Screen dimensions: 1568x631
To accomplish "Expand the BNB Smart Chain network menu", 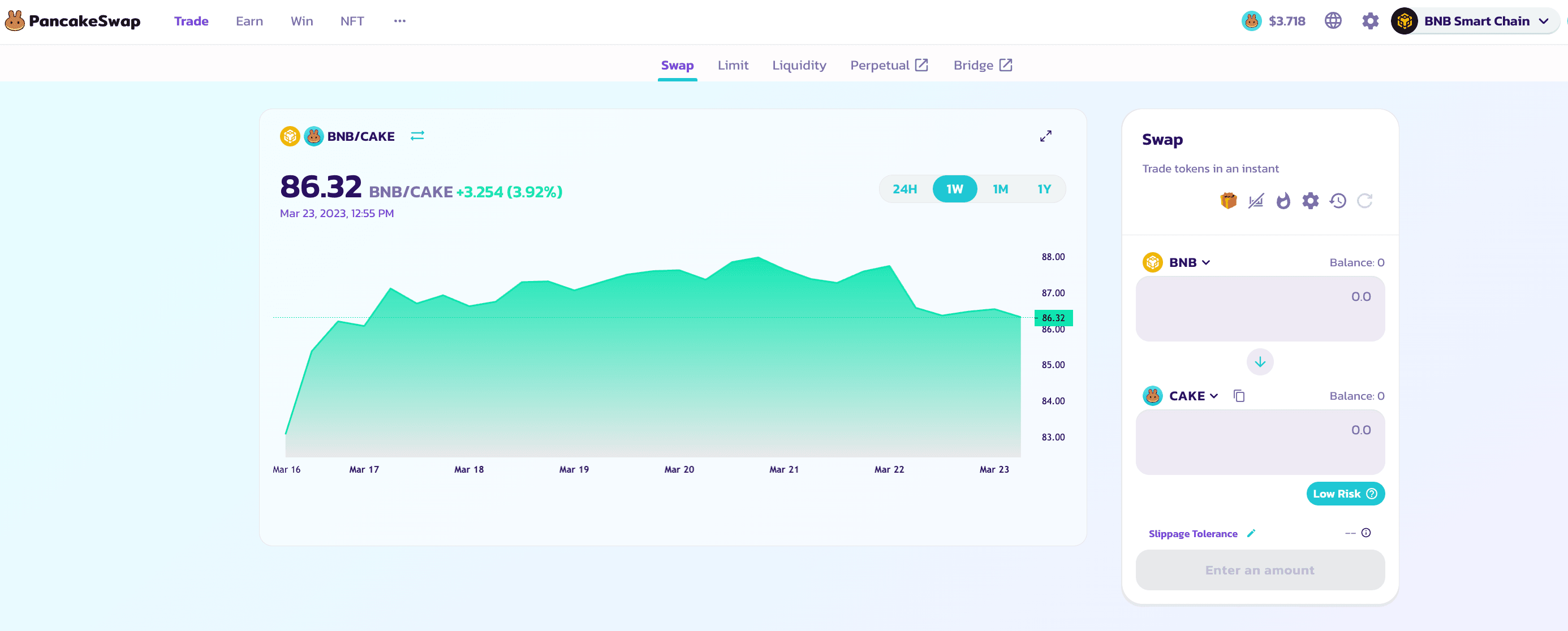I will 1475,21.
